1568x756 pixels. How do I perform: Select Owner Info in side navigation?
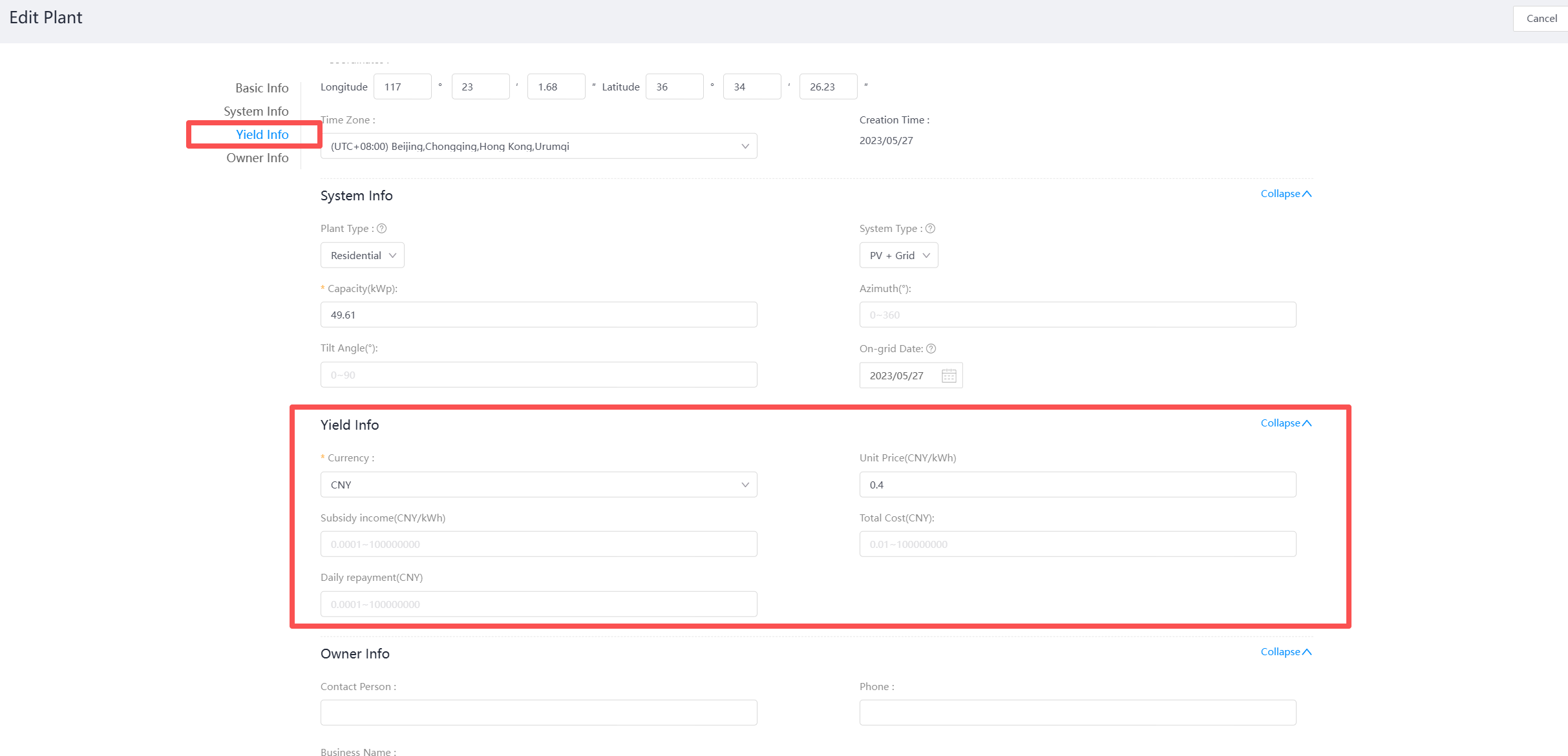[257, 158]
